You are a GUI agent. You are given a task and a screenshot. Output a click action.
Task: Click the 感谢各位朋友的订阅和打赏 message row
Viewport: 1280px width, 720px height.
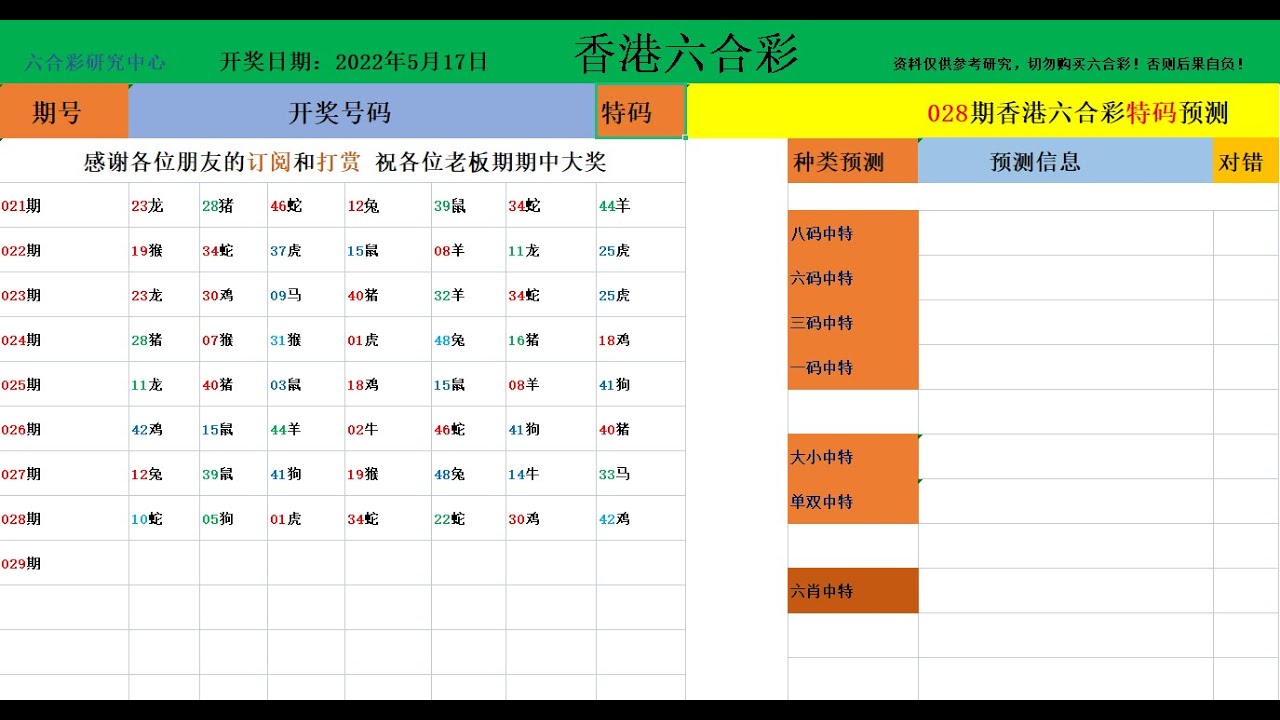(x=345, y=162)
